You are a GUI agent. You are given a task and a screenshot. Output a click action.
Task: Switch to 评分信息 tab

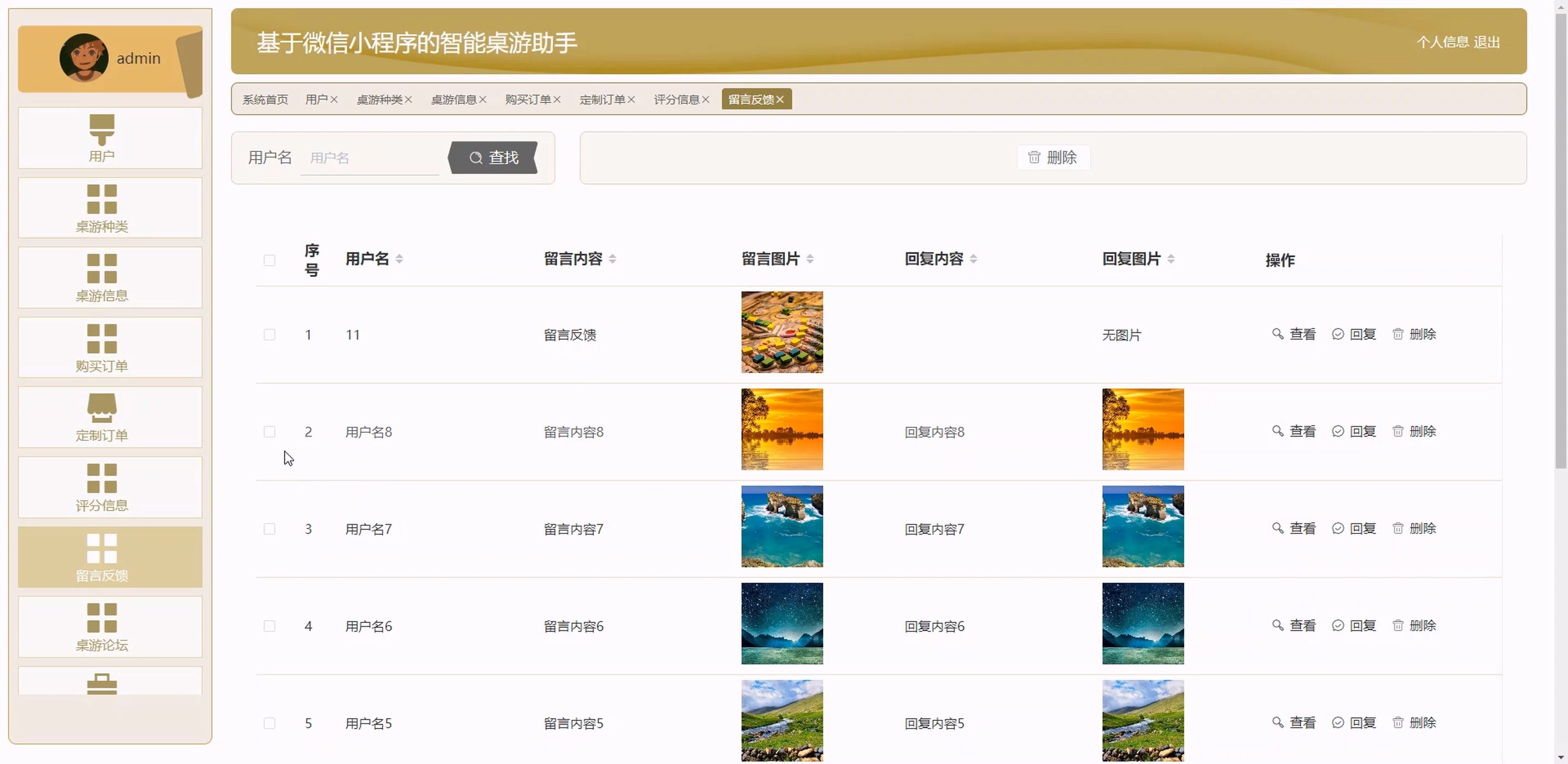point(676,99)
